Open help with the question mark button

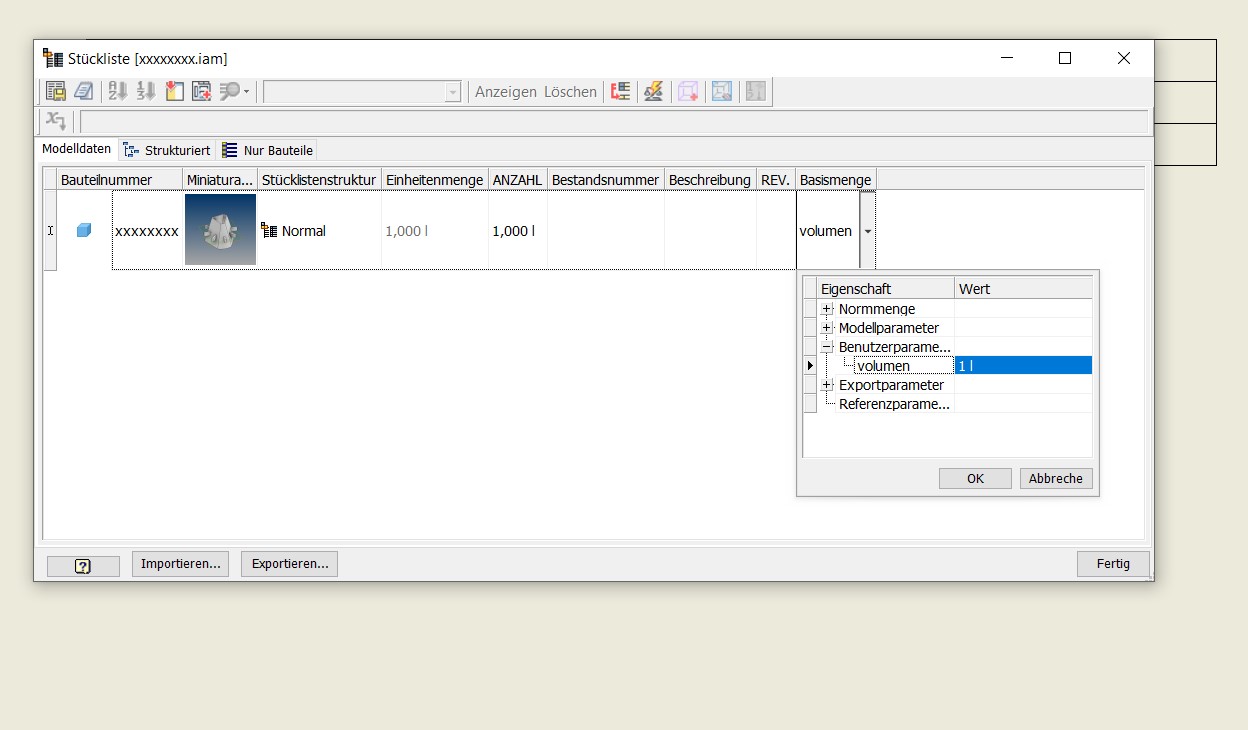pyautogui.click(x=83, y=566)
